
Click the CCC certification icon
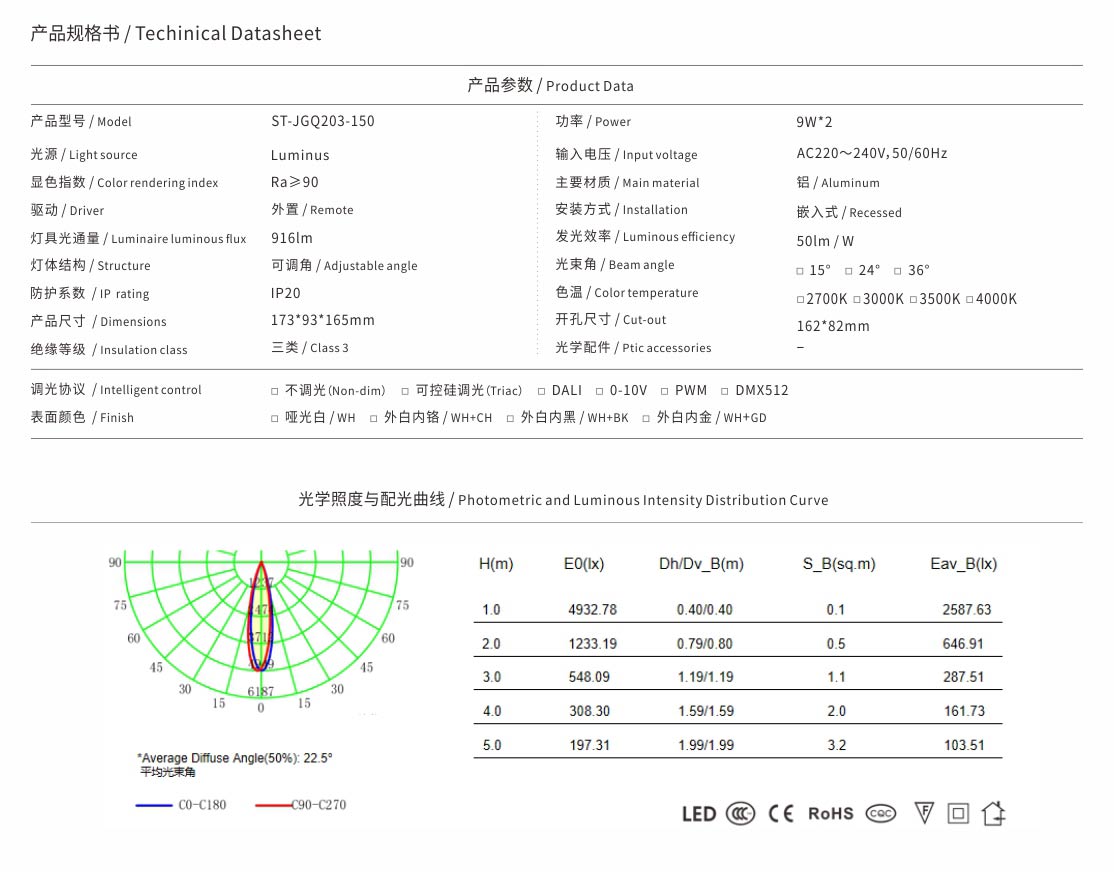click(740, 814)
